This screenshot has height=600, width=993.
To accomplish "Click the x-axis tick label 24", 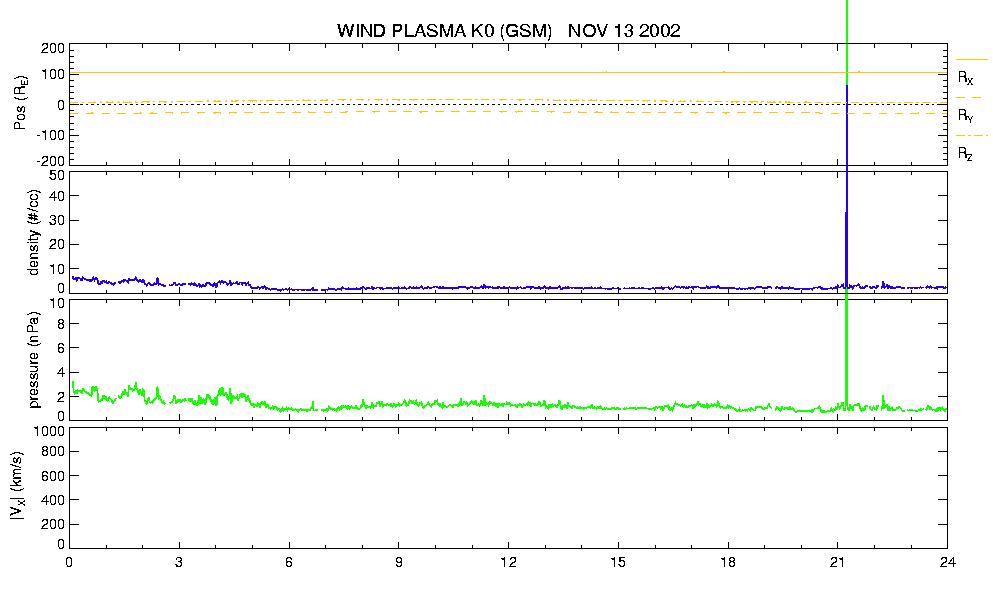I will tap(947, 563).
